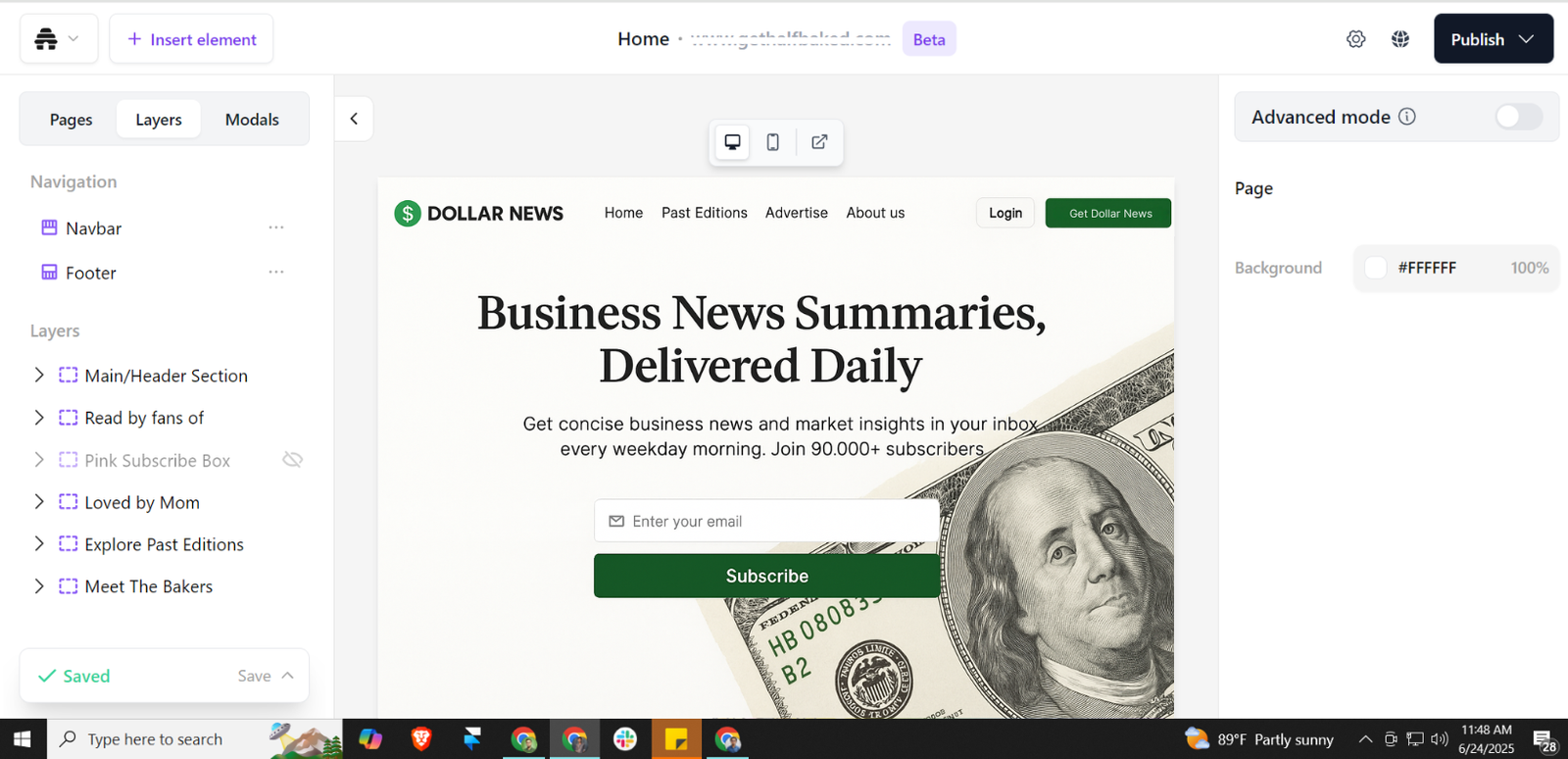Expand the Meet The Bakers layer
Image resolution: width=1568 pixels, height=759 pixels.
click(39, 586)
